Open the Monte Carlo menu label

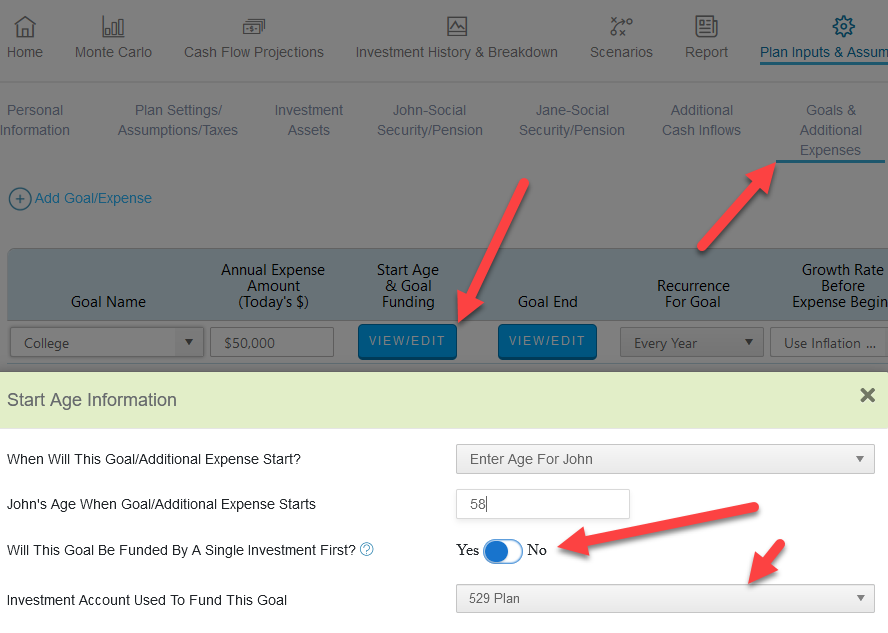113,52
